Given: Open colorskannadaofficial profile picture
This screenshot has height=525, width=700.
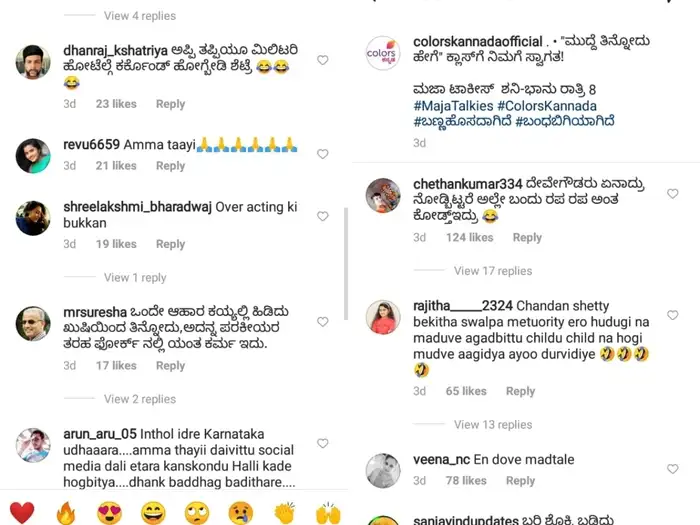Looking at the screenshot, I should click(383, 53).
